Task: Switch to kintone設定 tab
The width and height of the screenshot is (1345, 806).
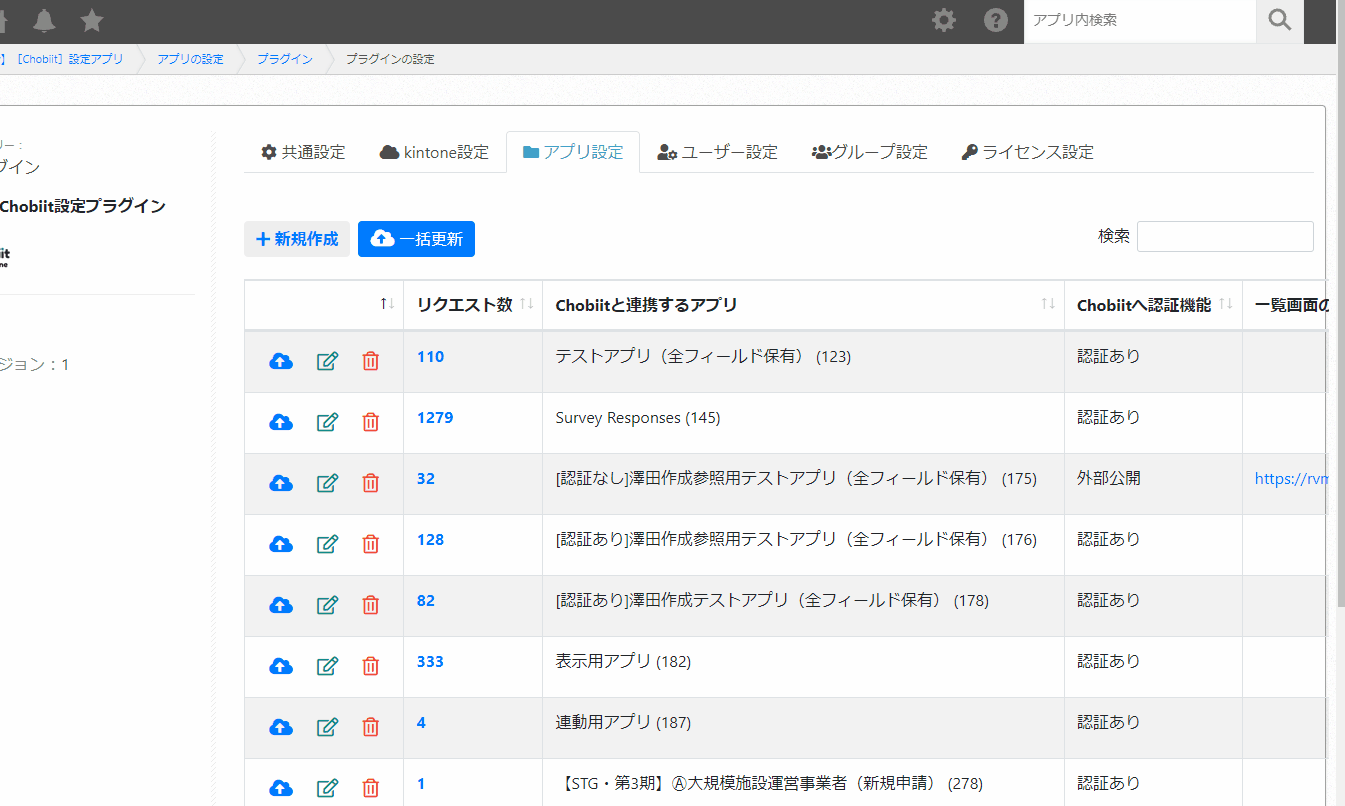Action: tap(434, 152)
